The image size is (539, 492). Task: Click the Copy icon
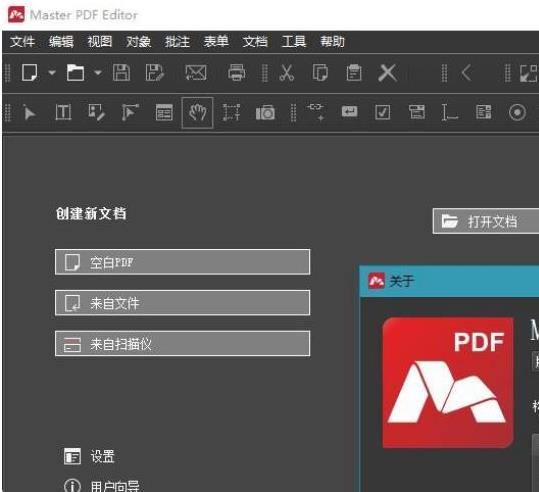320,73
